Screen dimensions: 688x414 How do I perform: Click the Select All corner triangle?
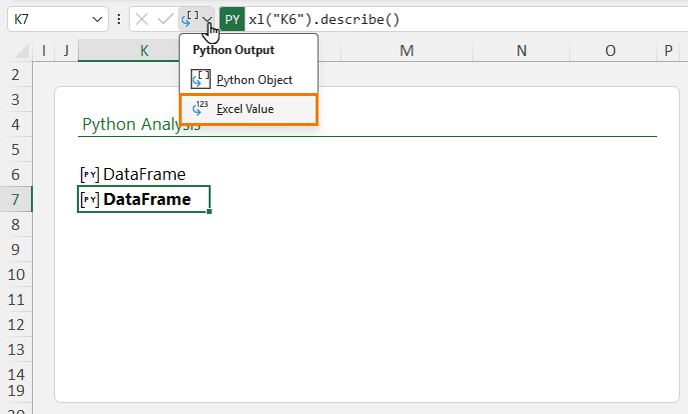(21, 51)
